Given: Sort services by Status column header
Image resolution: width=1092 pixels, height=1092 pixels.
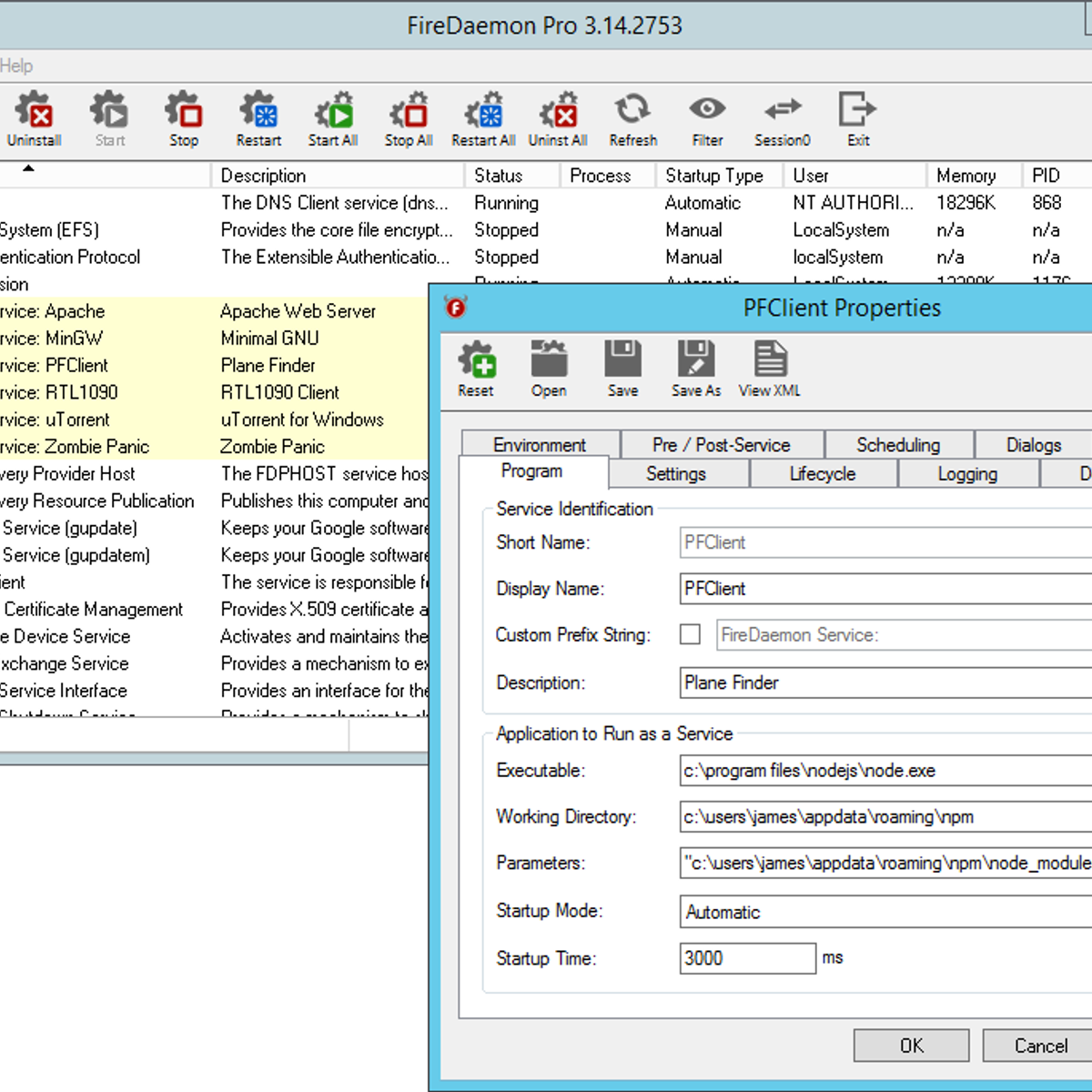Looking at the screenshot, I should pyautogui.click(x=499, y=176).
